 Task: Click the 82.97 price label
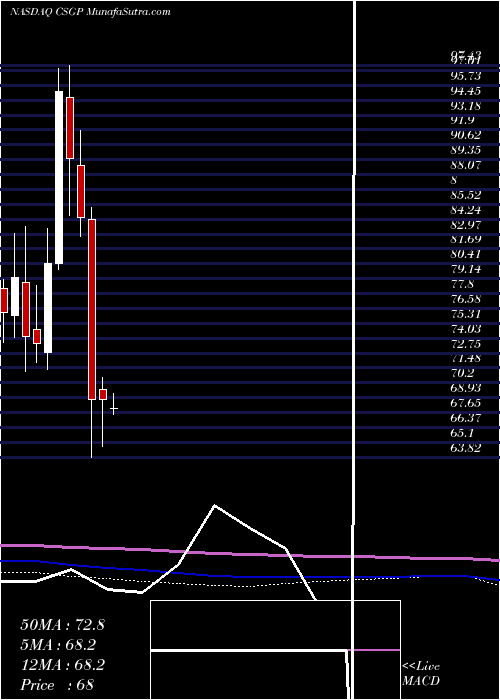[x=466, y=225]
